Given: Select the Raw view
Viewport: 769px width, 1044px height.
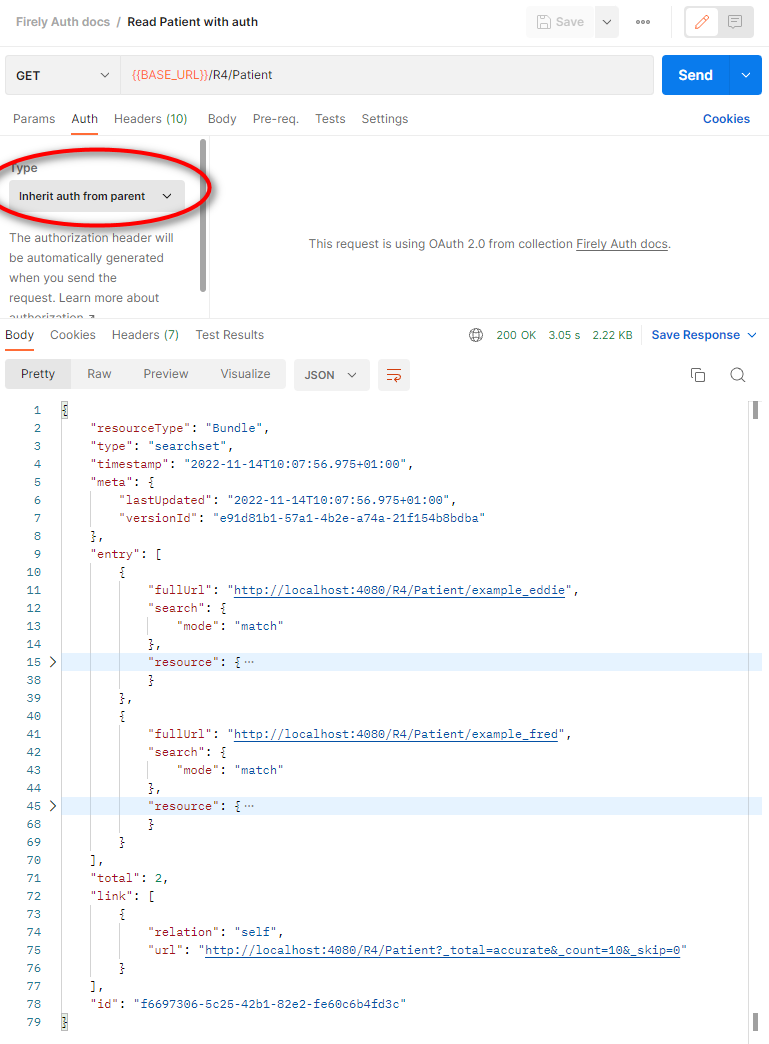Looking at the screenshot, I should click(99, 374).
